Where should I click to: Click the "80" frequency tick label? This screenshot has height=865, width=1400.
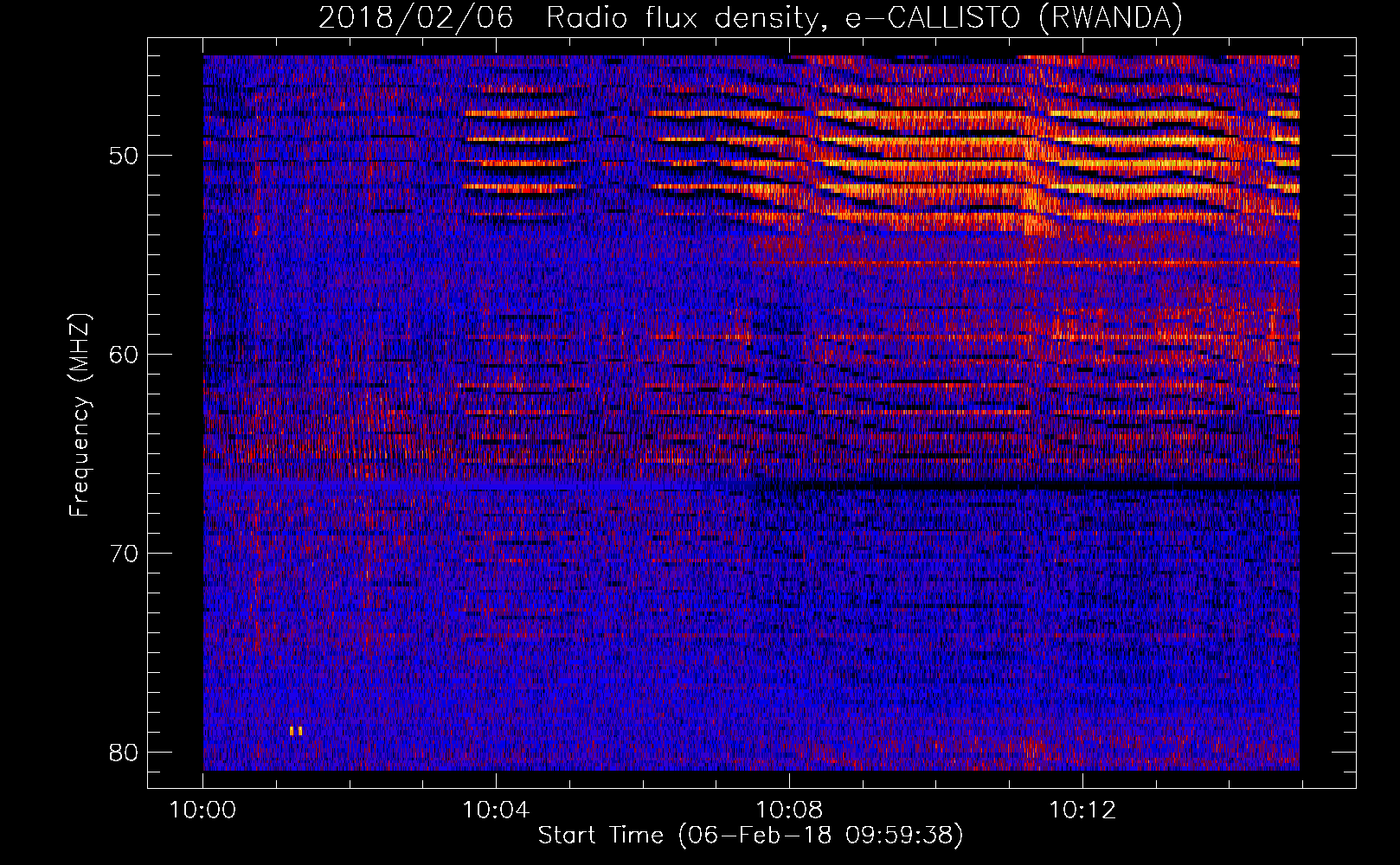[124, 753]
